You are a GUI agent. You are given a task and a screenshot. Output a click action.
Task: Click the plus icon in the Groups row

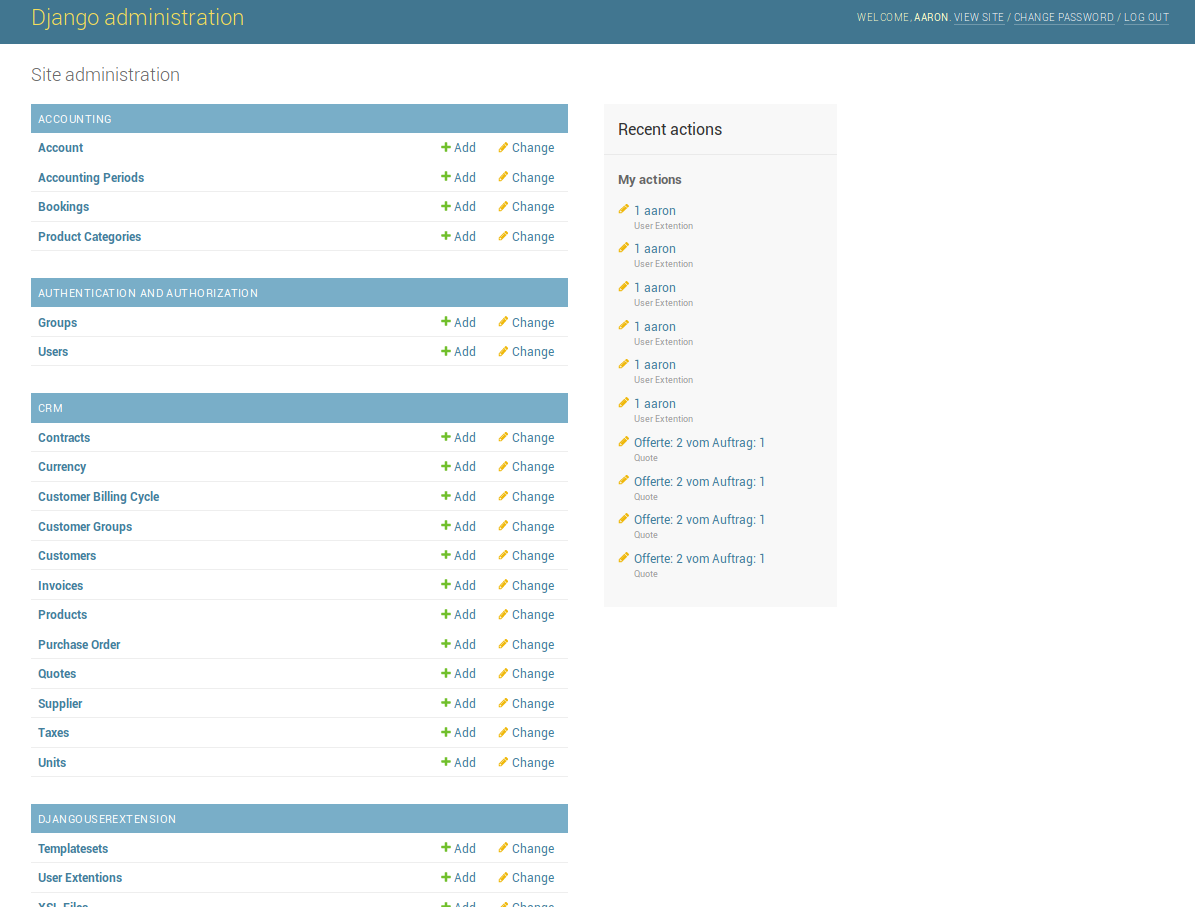click(446, 322)
